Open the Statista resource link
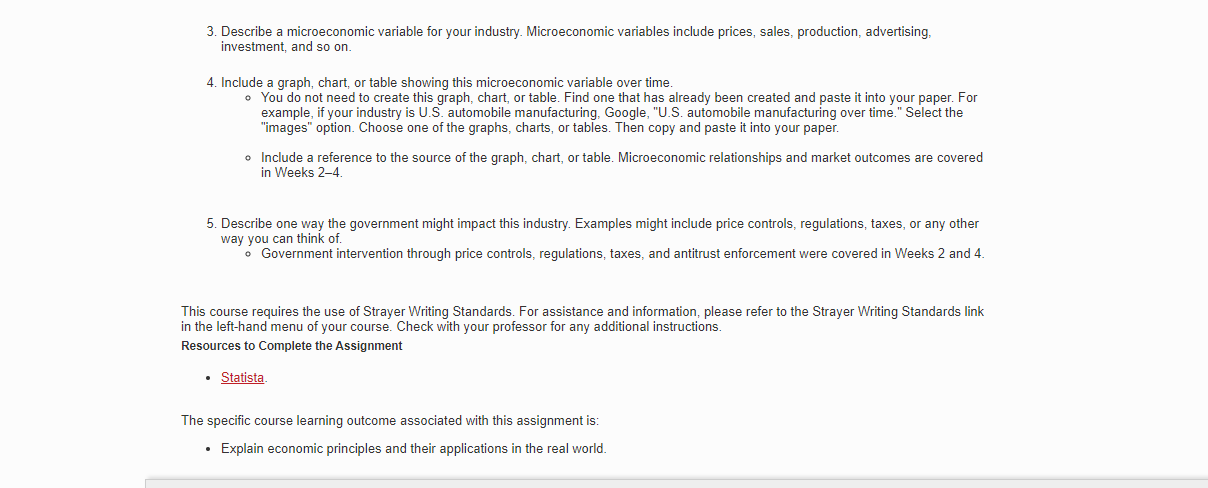This screenshot has height=488, width=1208. click(242, 378)
